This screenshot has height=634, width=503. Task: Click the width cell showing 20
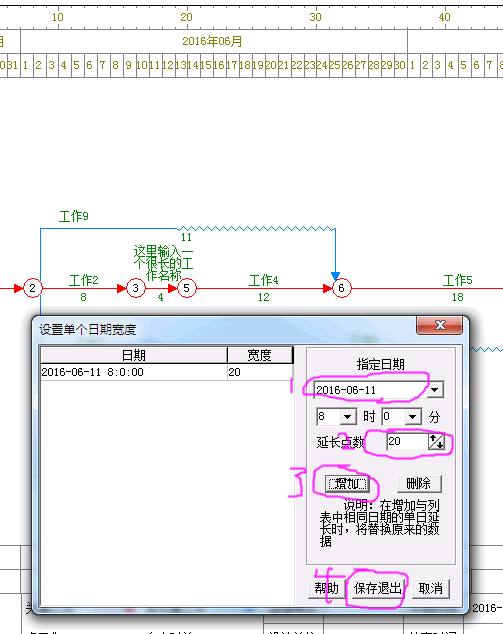(x=260, y=372)
